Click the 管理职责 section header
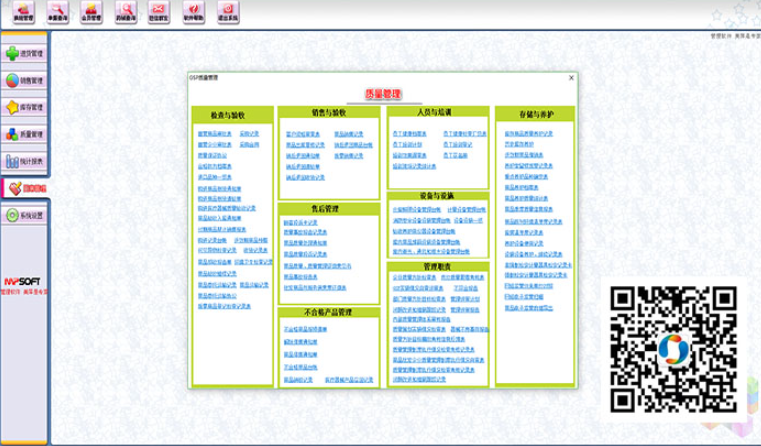The image size is (761, 446). pyautogui.click(x=437, y=267)
